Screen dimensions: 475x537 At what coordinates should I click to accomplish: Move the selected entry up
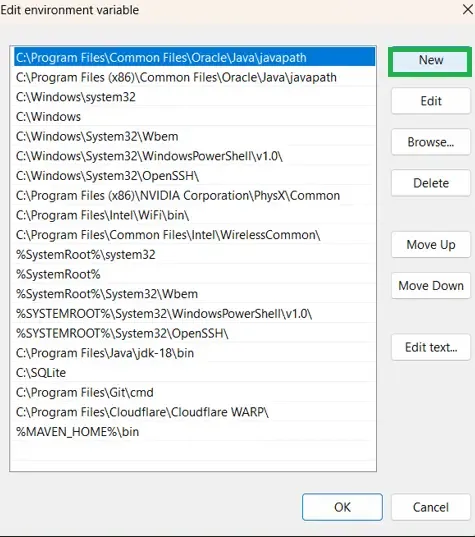pos(431,245)
